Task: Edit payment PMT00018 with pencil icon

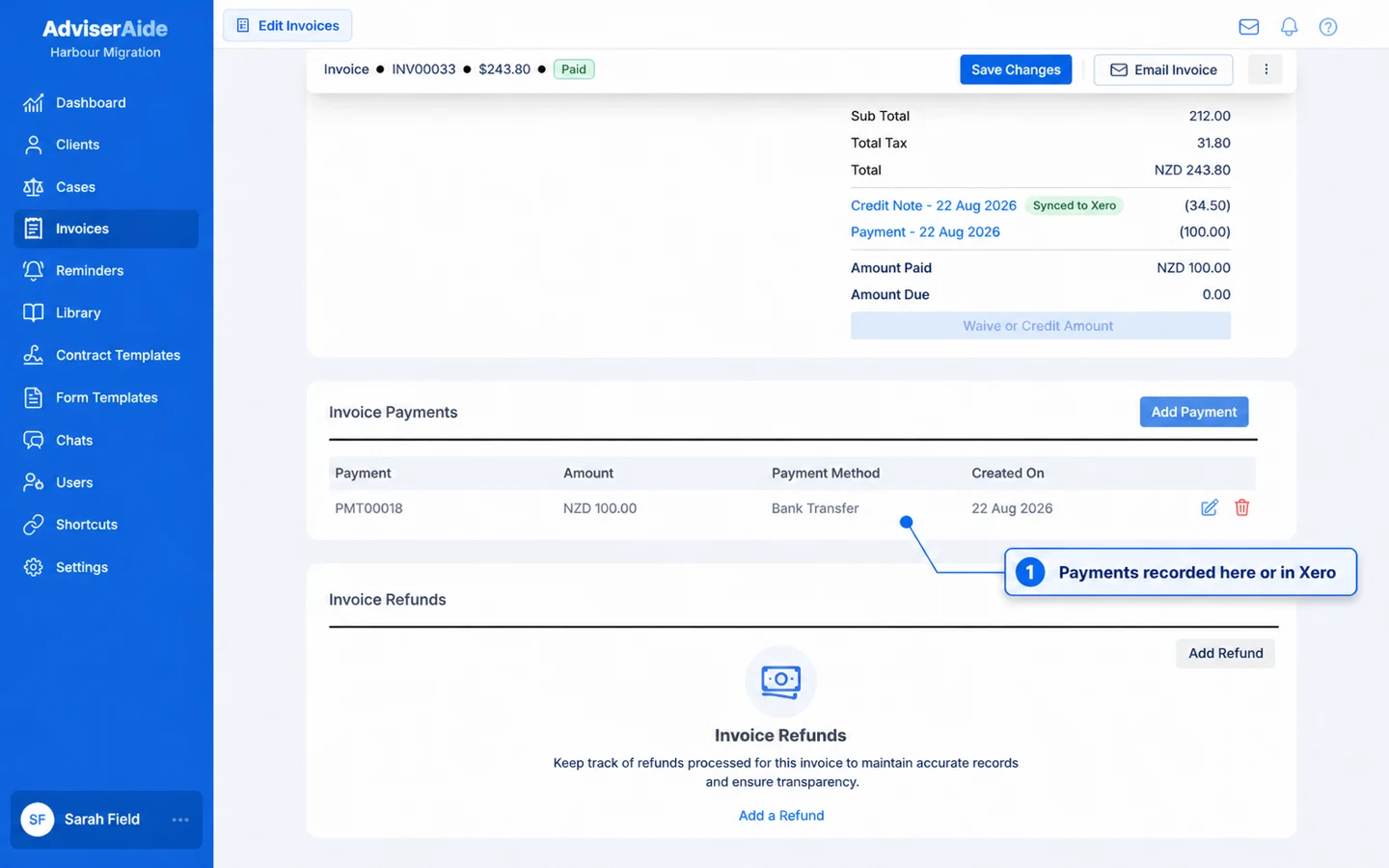Action: 1209,507
